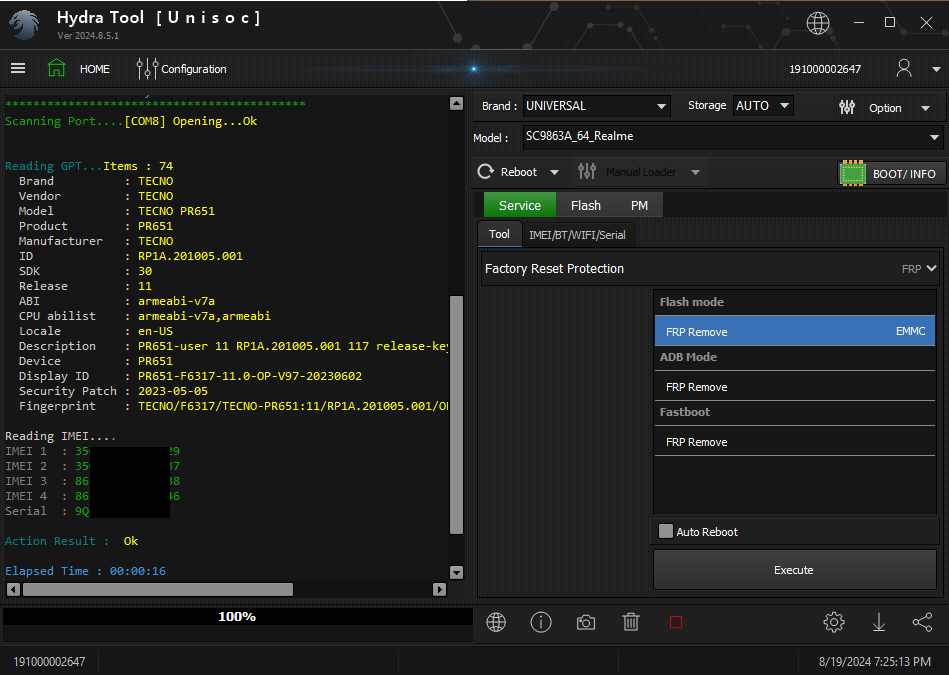Click the globe language icon in title bar
Image resolution: width=949 pixels, height=675 pixels.
(x=818, y=23)
